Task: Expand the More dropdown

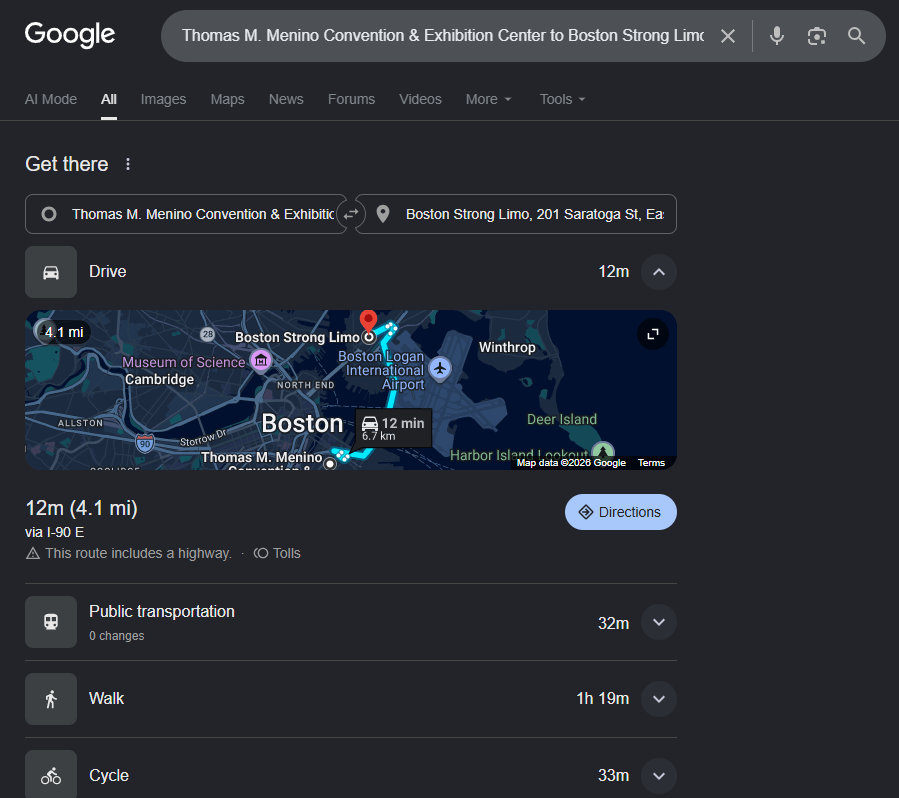Action: pos(488,99)
